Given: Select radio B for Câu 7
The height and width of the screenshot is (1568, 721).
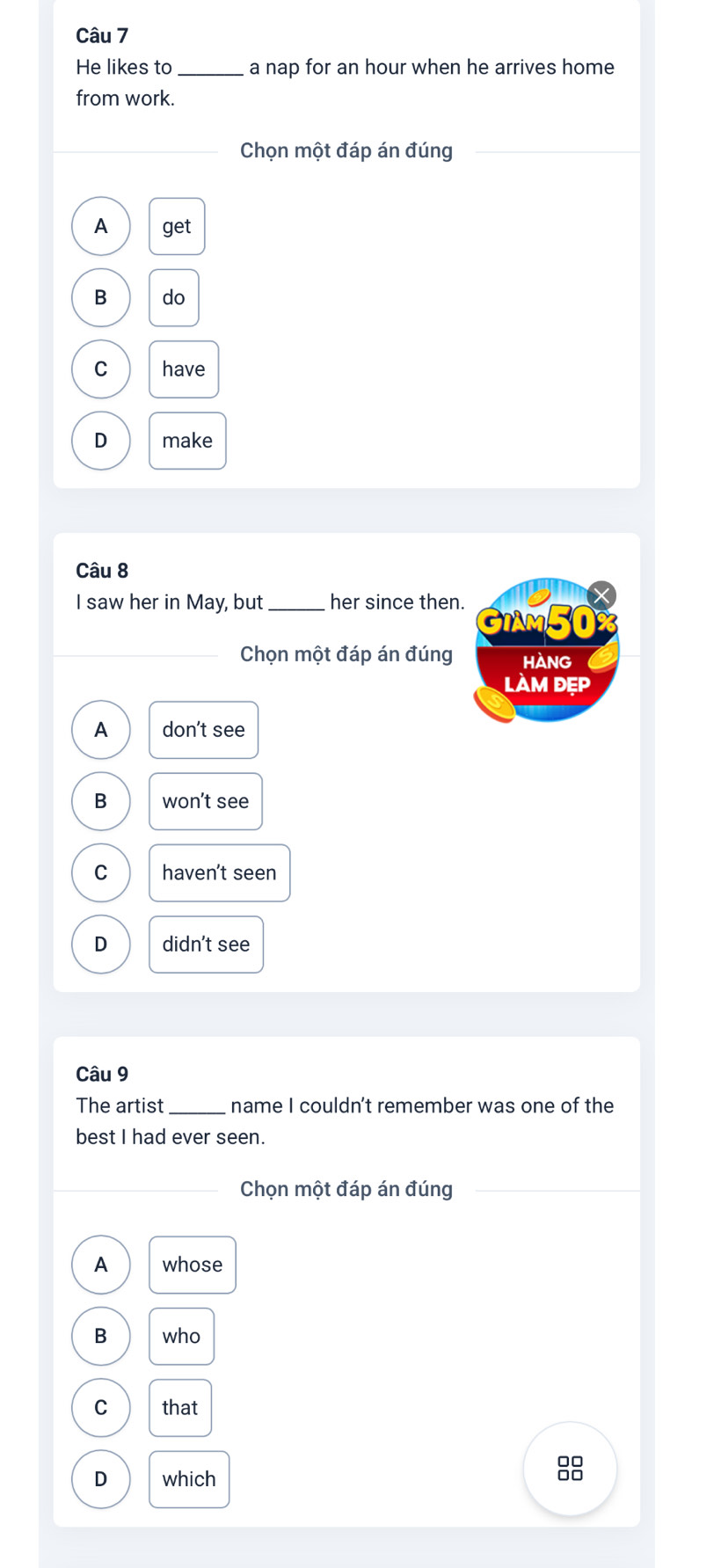Looking at the screenshot, I should 101,297.
